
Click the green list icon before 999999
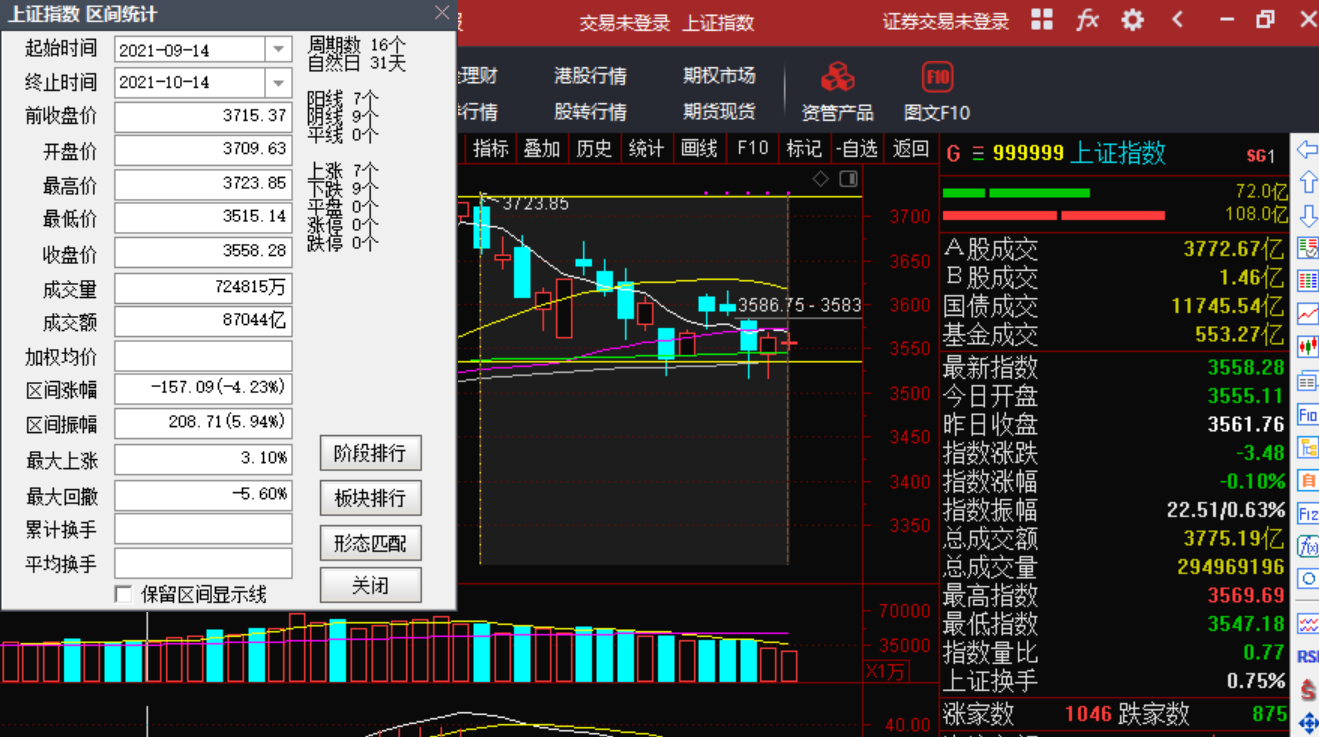[x=978, y=154]
